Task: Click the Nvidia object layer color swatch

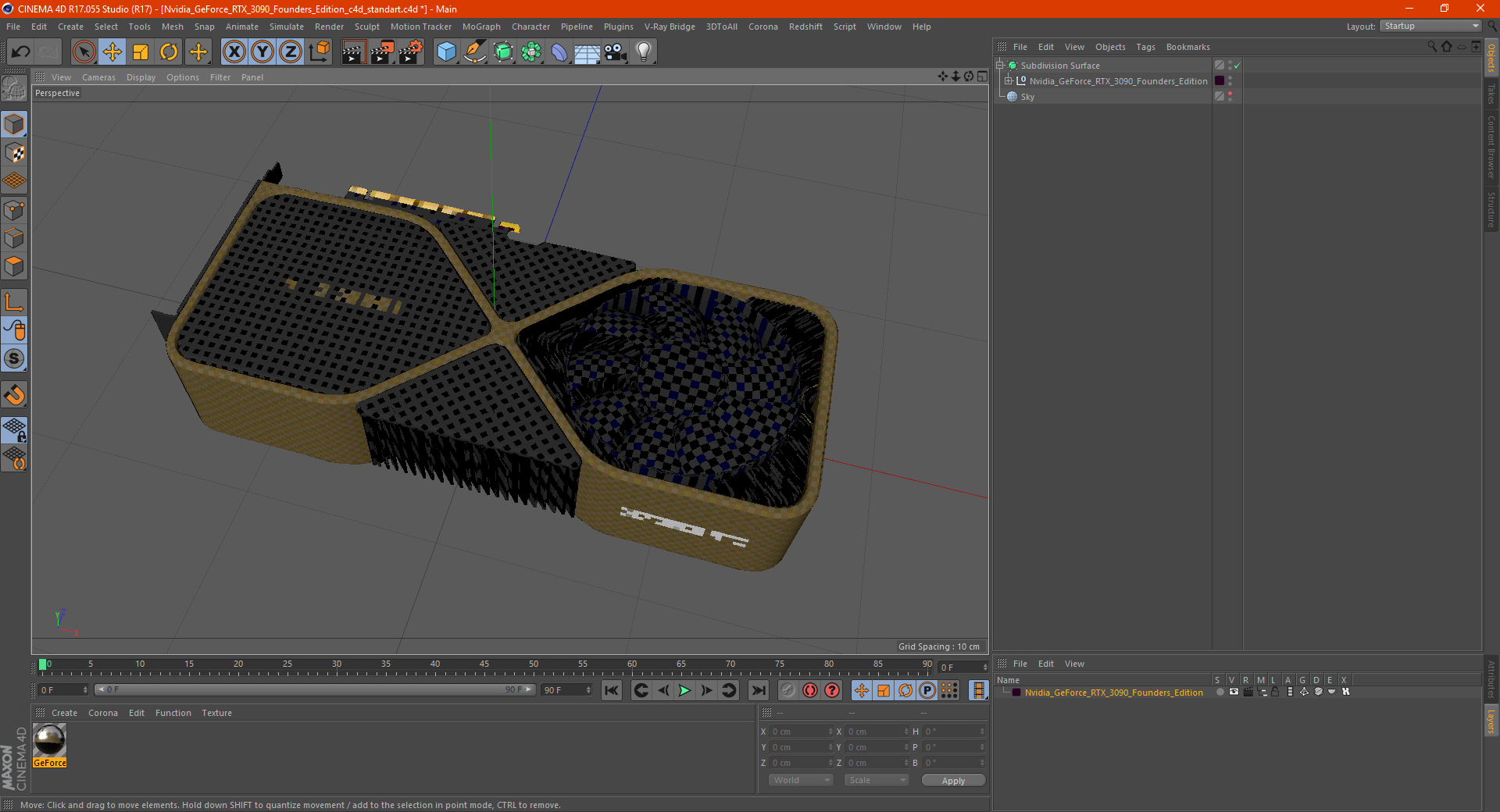Action: 1220,81
